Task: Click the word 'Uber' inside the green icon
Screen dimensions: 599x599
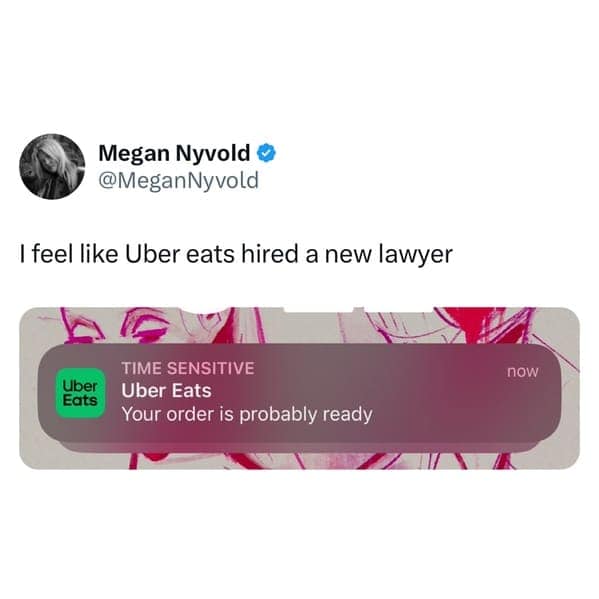Action: click(x=80, y=386)
